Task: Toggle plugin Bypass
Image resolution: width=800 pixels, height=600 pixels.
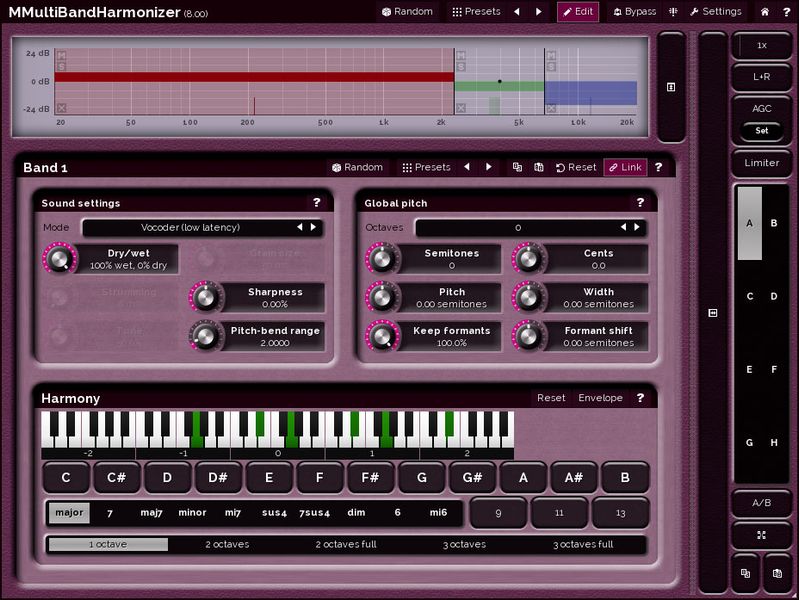Action: (x=634, y=11)
